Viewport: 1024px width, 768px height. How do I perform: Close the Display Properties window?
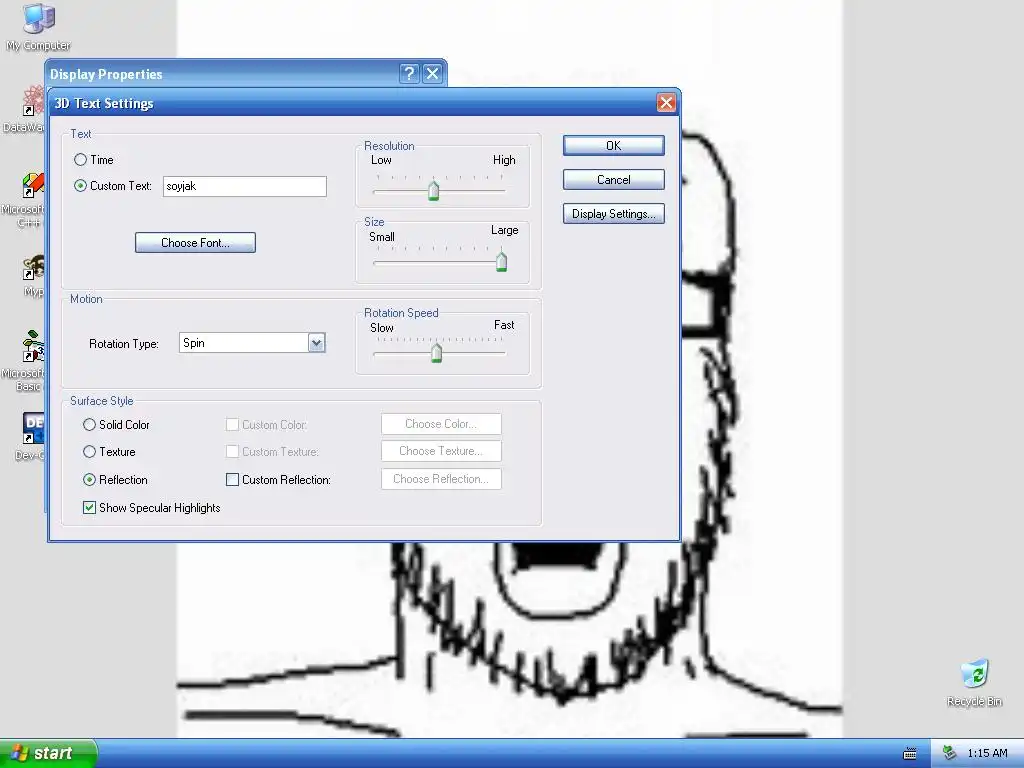click(x=432, y=74)
